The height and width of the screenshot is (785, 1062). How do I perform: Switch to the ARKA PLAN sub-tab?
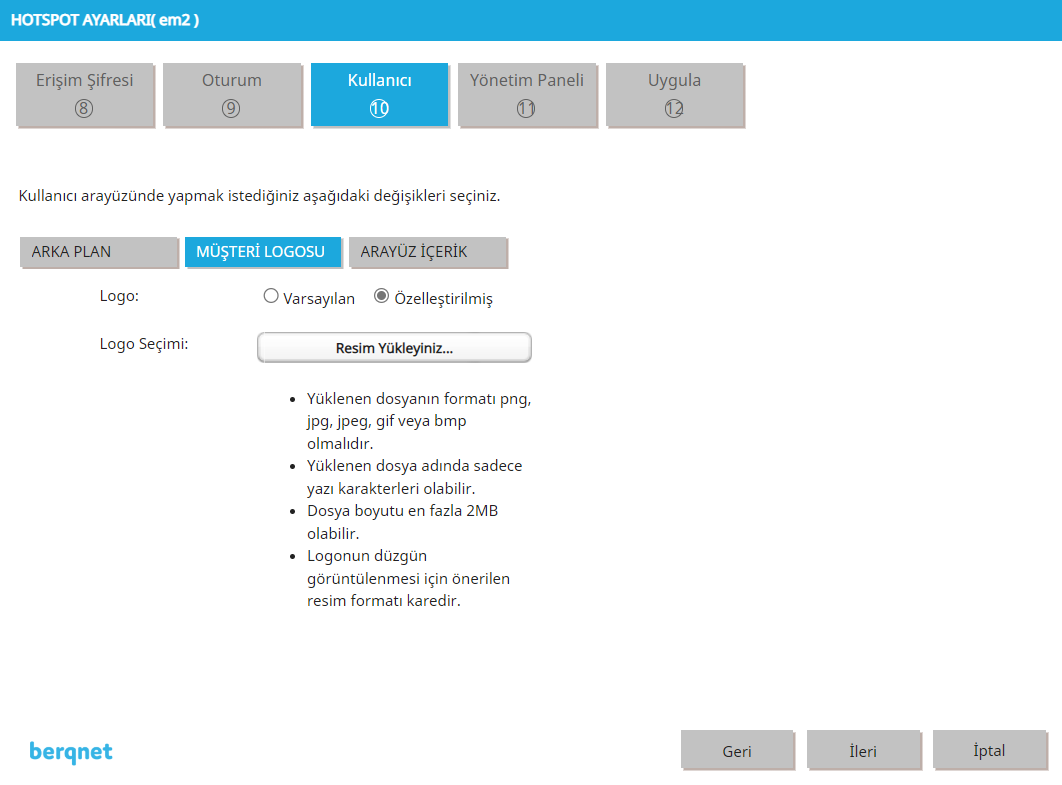[99, 252]
